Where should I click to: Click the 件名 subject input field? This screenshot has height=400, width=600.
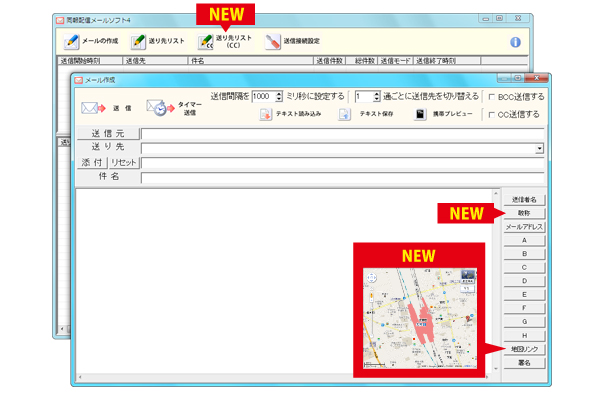tap(340, 178)
